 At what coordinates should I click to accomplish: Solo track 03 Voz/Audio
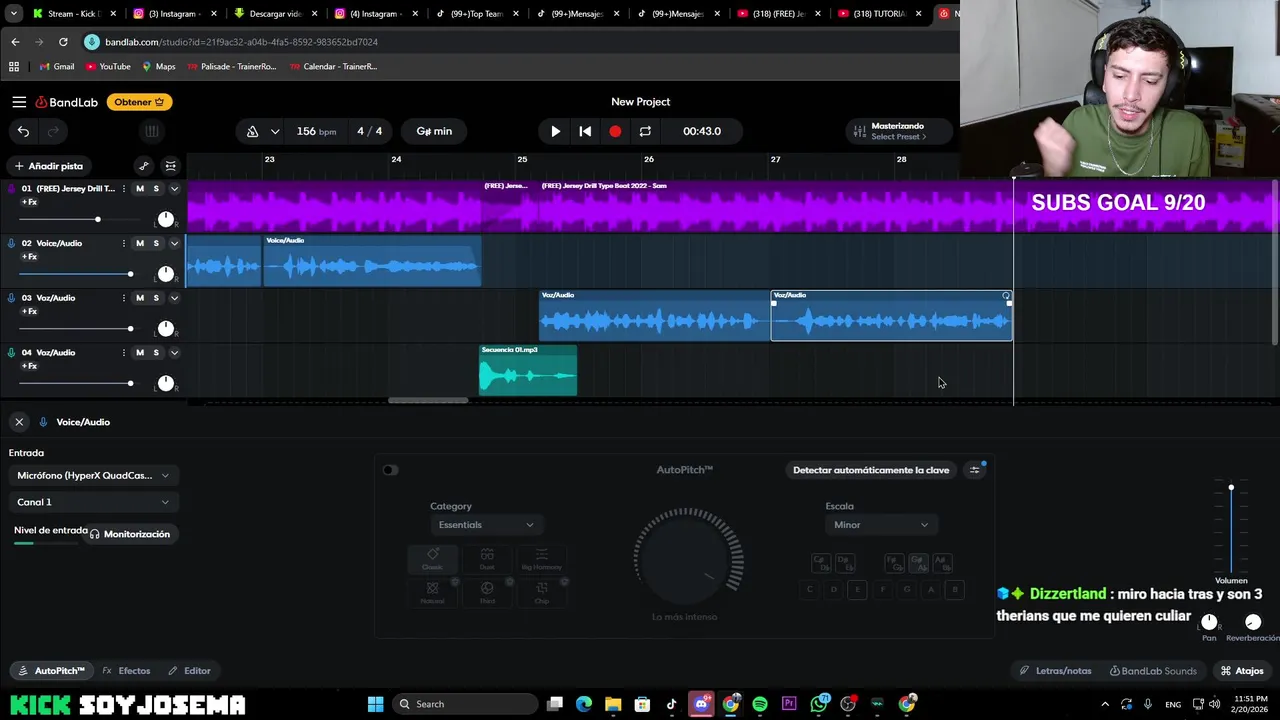coord(156,298)
